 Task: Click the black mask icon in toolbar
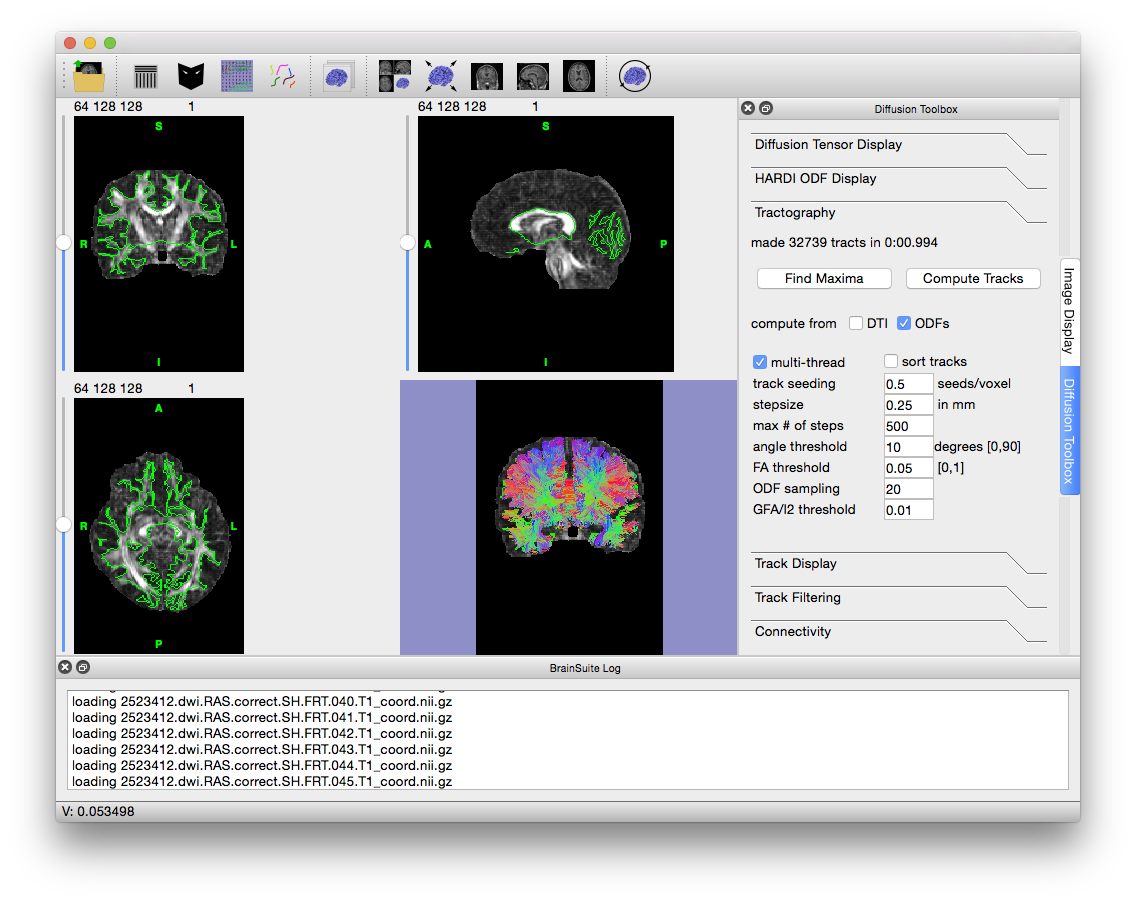point(191,76)
